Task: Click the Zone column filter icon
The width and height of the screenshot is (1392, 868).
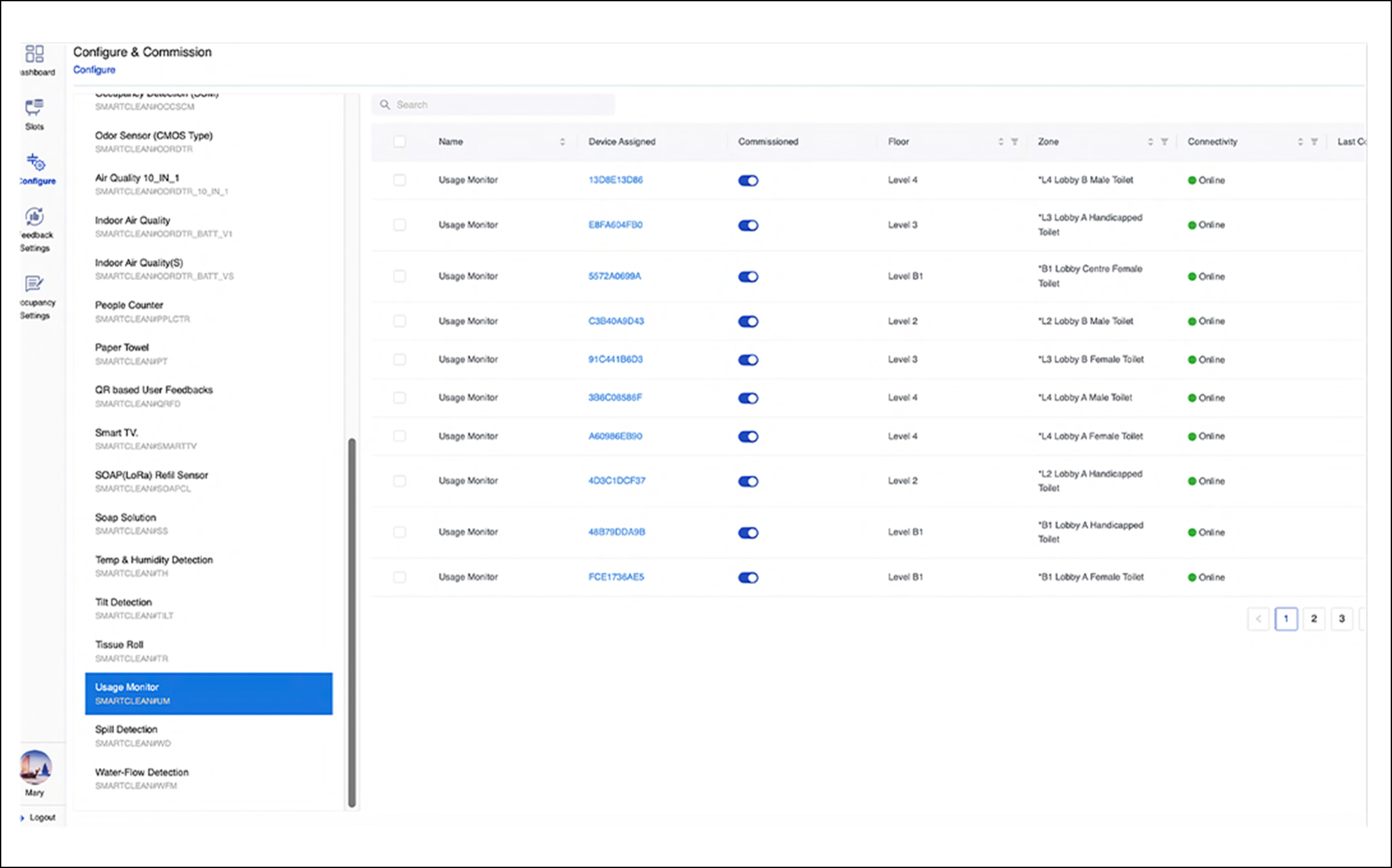Action: pyautogui.click(x=1165, y=142)
